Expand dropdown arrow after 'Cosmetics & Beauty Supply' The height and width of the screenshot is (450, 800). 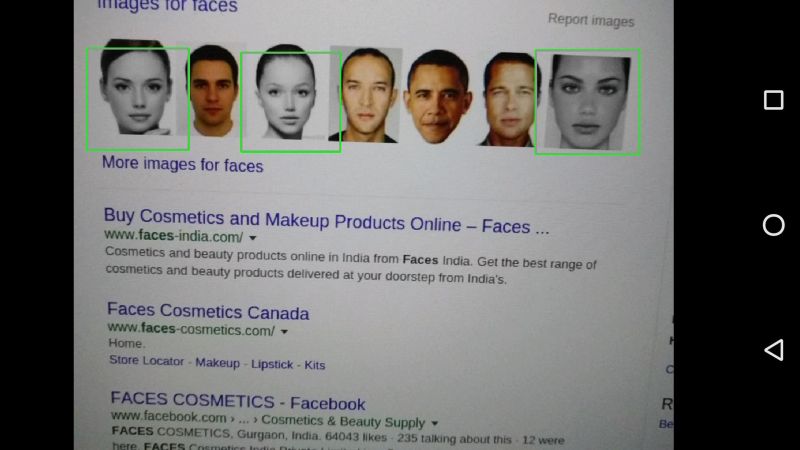pyautogui.click(x=435, y=423)
